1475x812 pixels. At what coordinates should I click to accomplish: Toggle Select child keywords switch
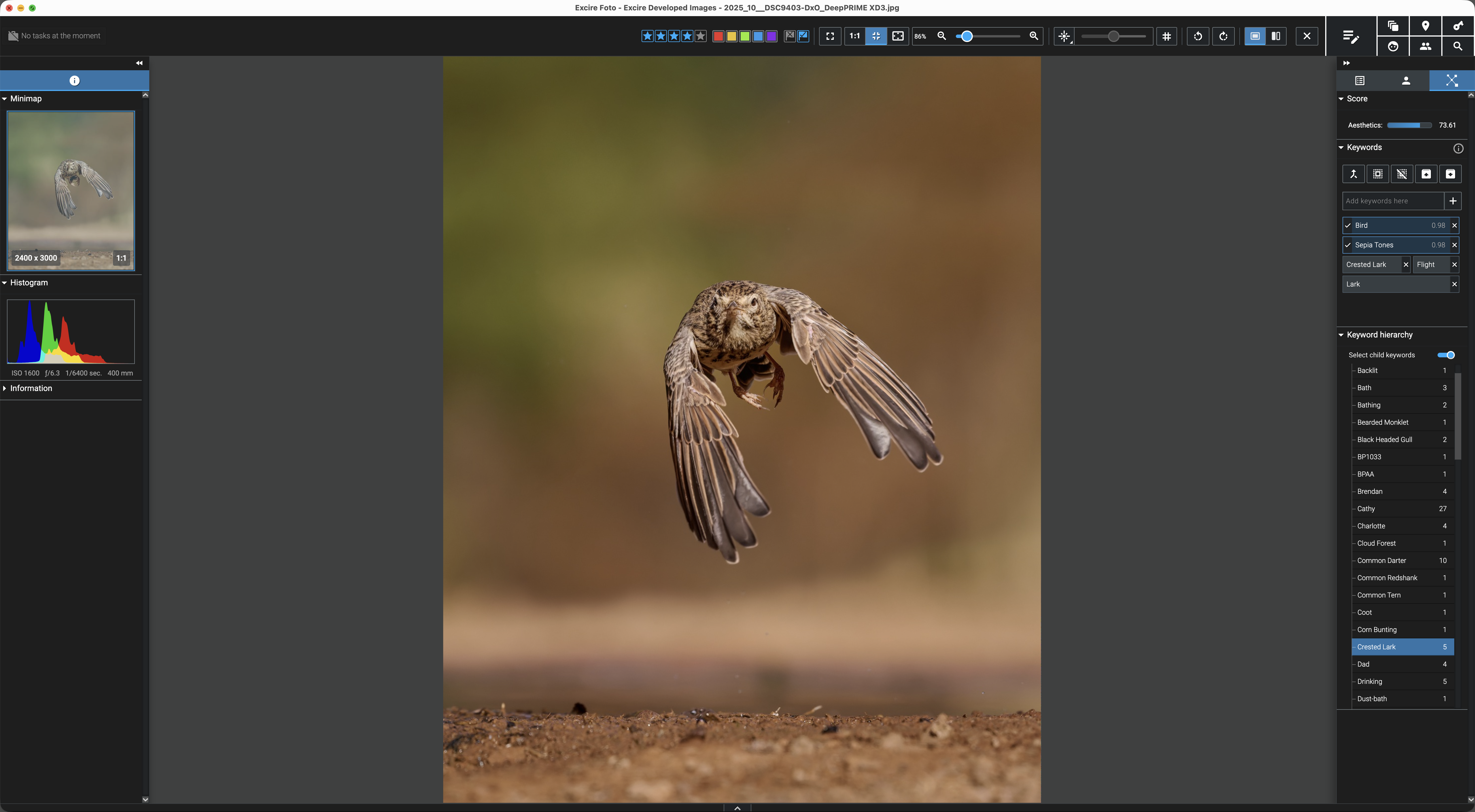1446,355
